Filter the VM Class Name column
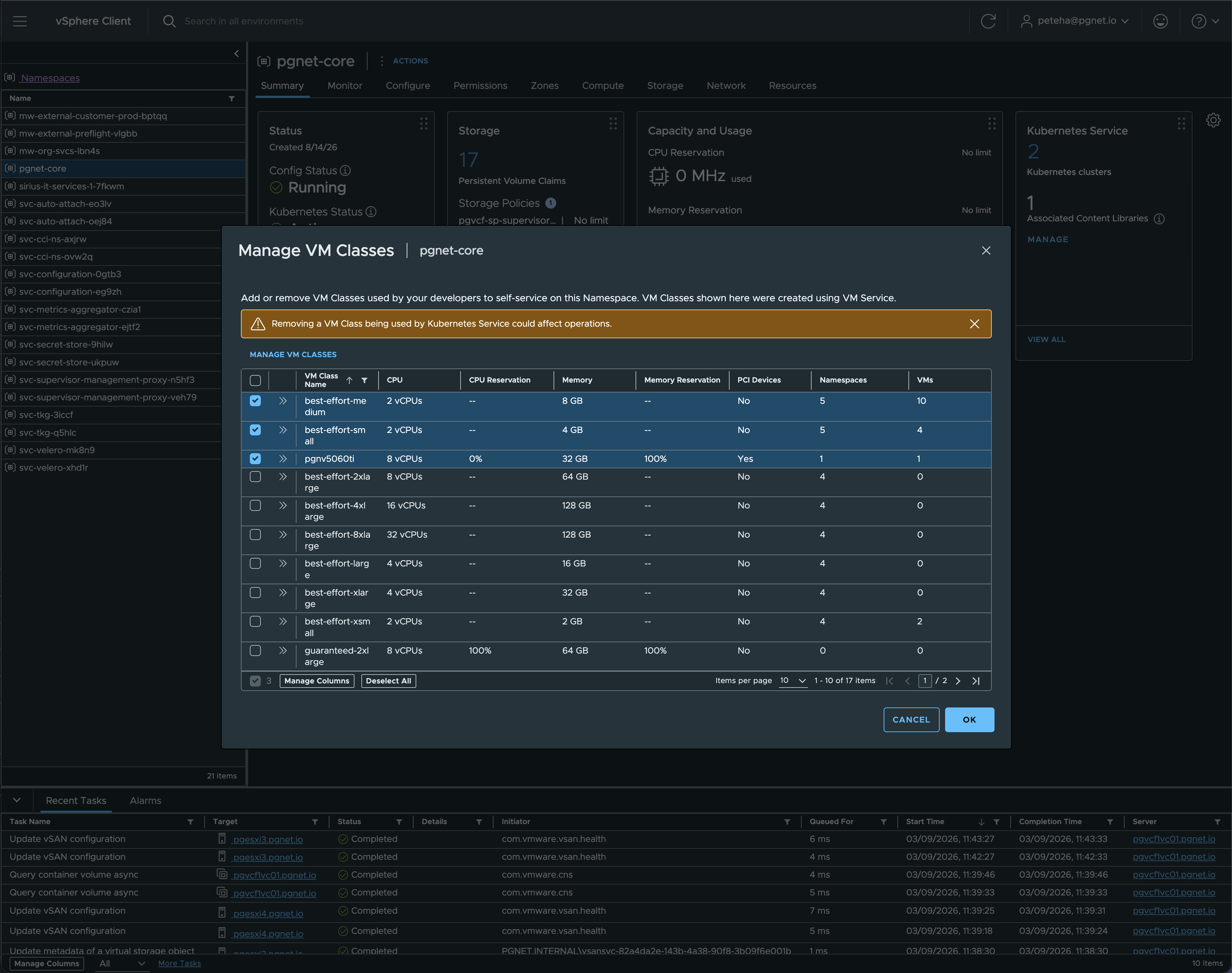This screenshot has height=973, width=1232. click(365, 380)
